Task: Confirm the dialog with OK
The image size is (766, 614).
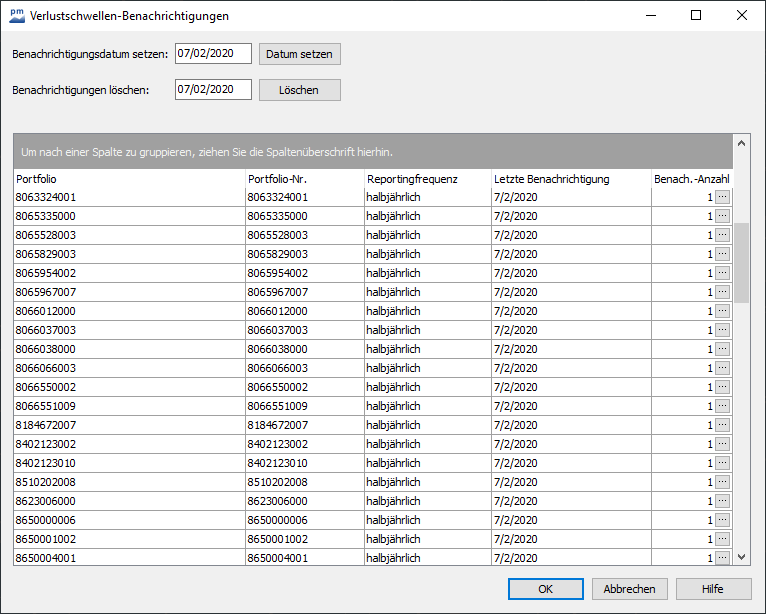Action: tap(545, 589)
